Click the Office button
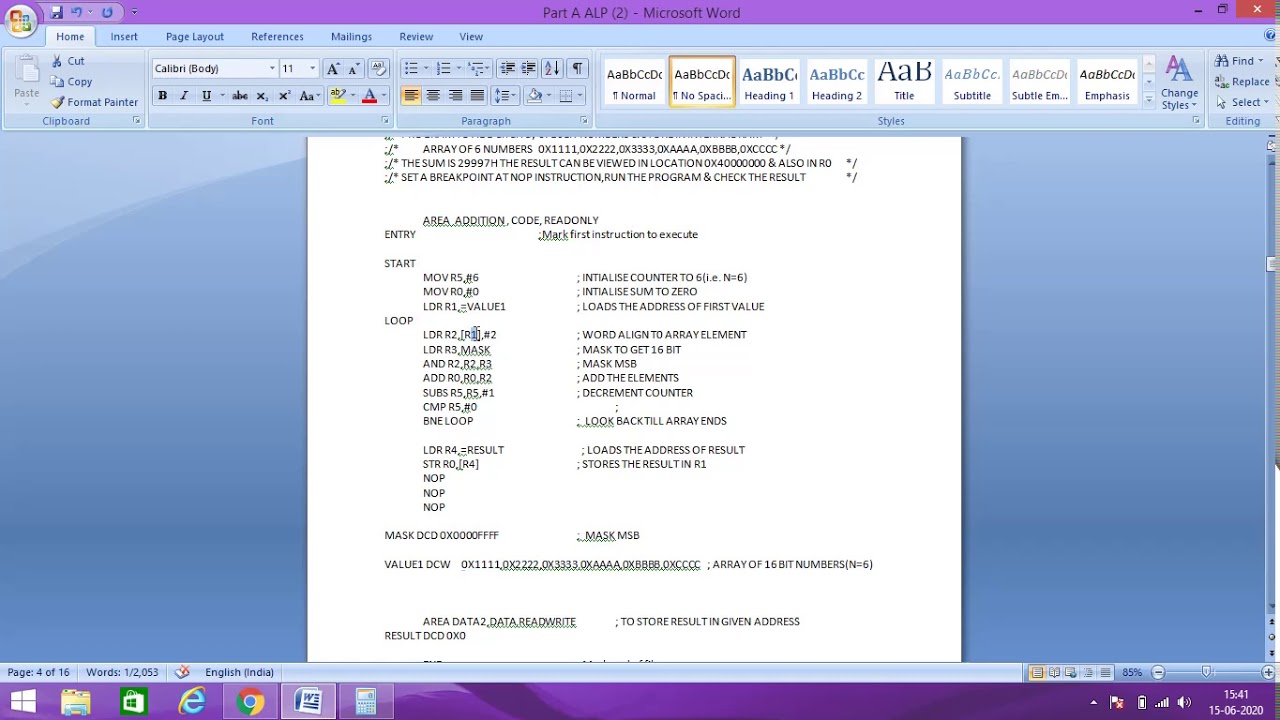The width and height of the screenshot is (1280, 720). [x=20, y=21]
